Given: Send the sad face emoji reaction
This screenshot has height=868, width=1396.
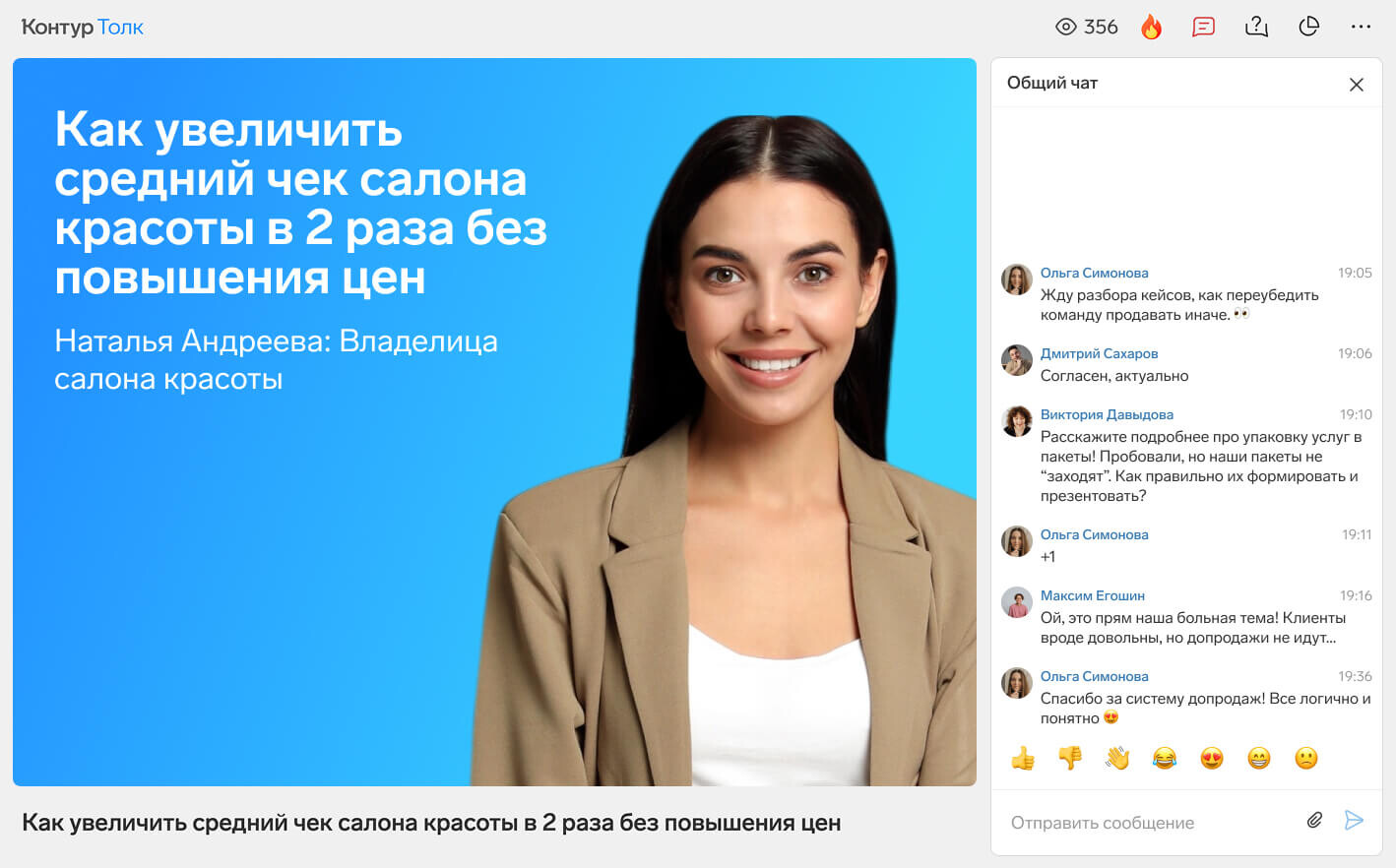Looking at the screenshot, I should pyautogui.click(x=1306, y=758).
